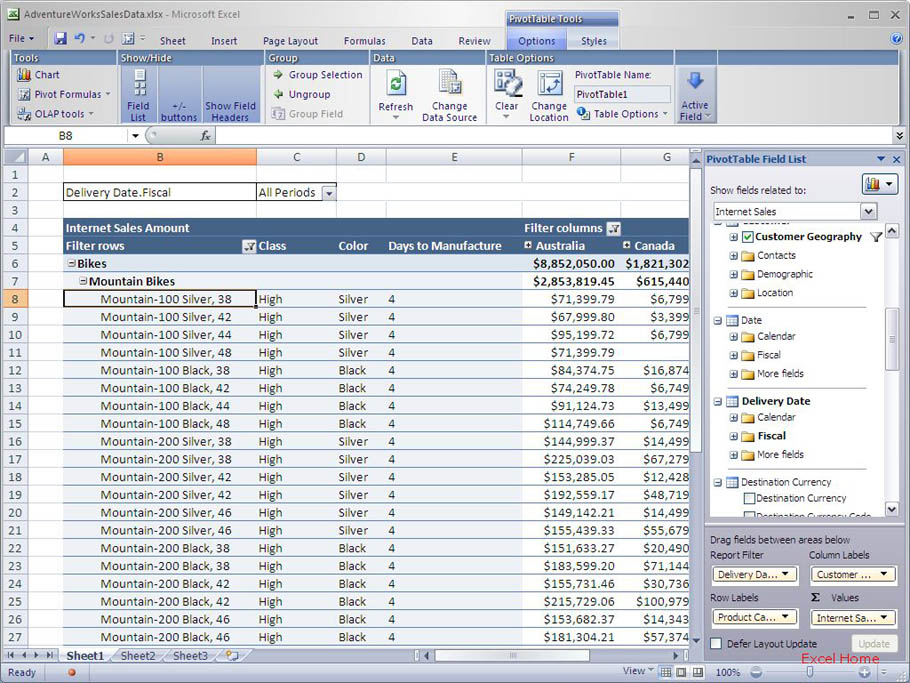This screenshot has height=683, width=910.
Task: Expand the Fiscal folder under Delivery Date
Action: tap(734, 436)
